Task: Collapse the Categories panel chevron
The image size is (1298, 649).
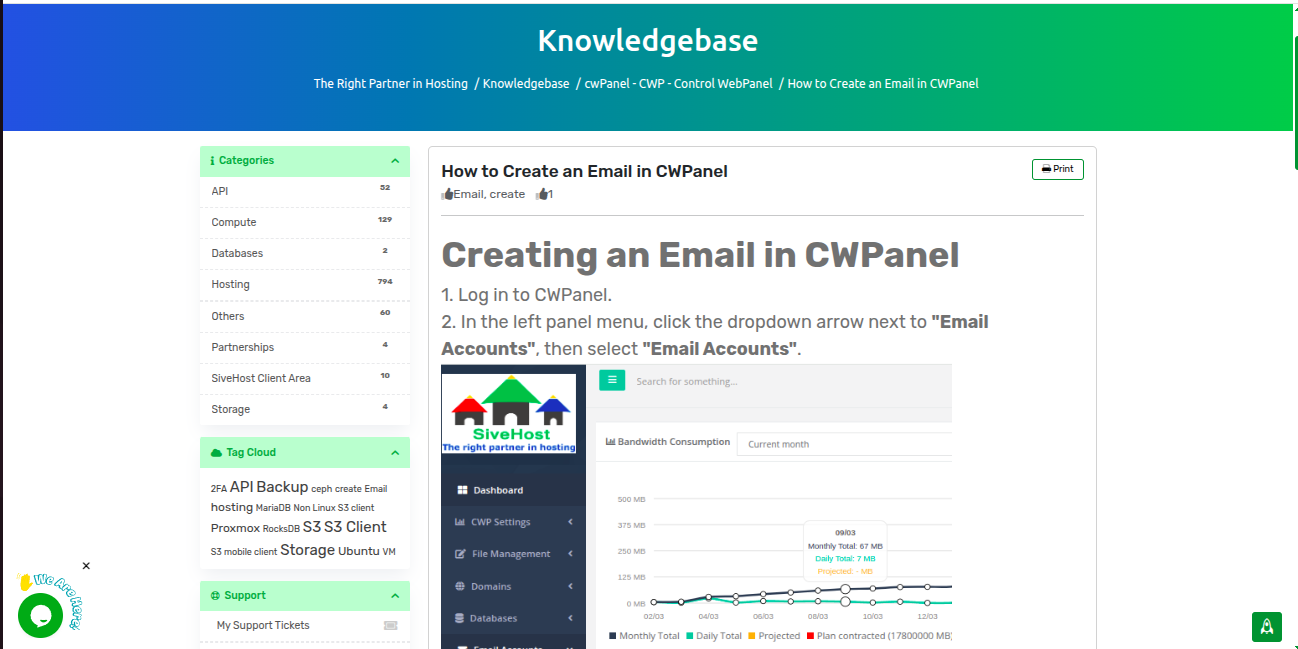Action: coord(394,161)
